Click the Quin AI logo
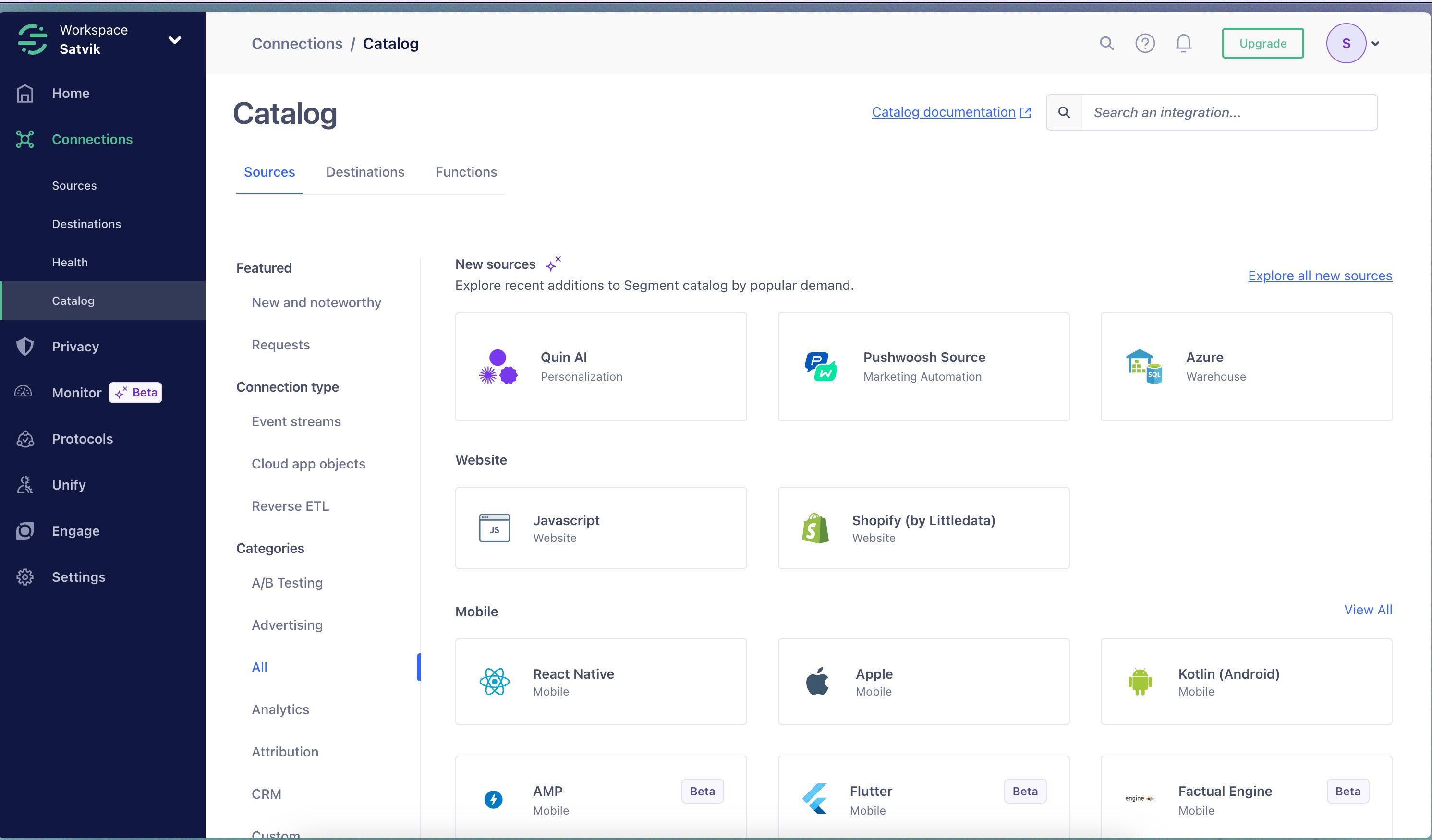Screen dimensions: 1432x840 498,367
